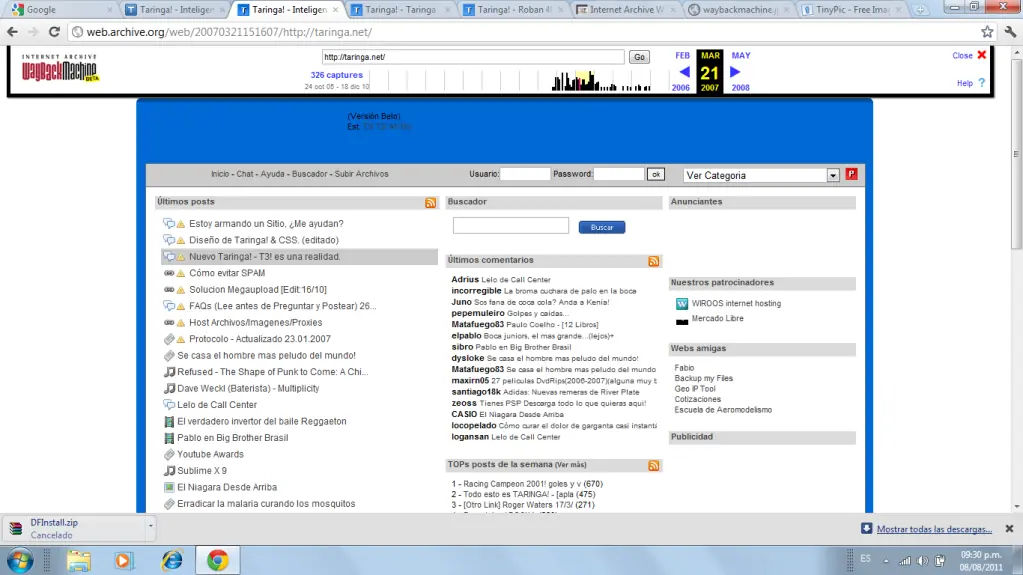Click the Mercado Libre sponsor icon

pos(682,320)
